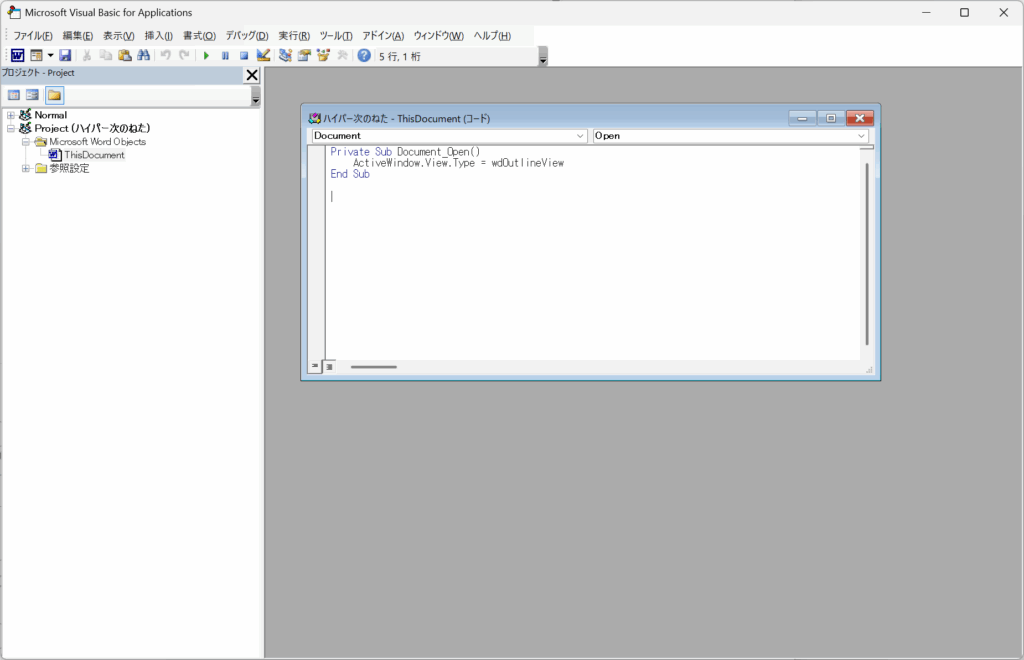The width and height of the screenshot is (1024, 660).
Task: Close the Project explorer panel
Action: tap(252, 75)
